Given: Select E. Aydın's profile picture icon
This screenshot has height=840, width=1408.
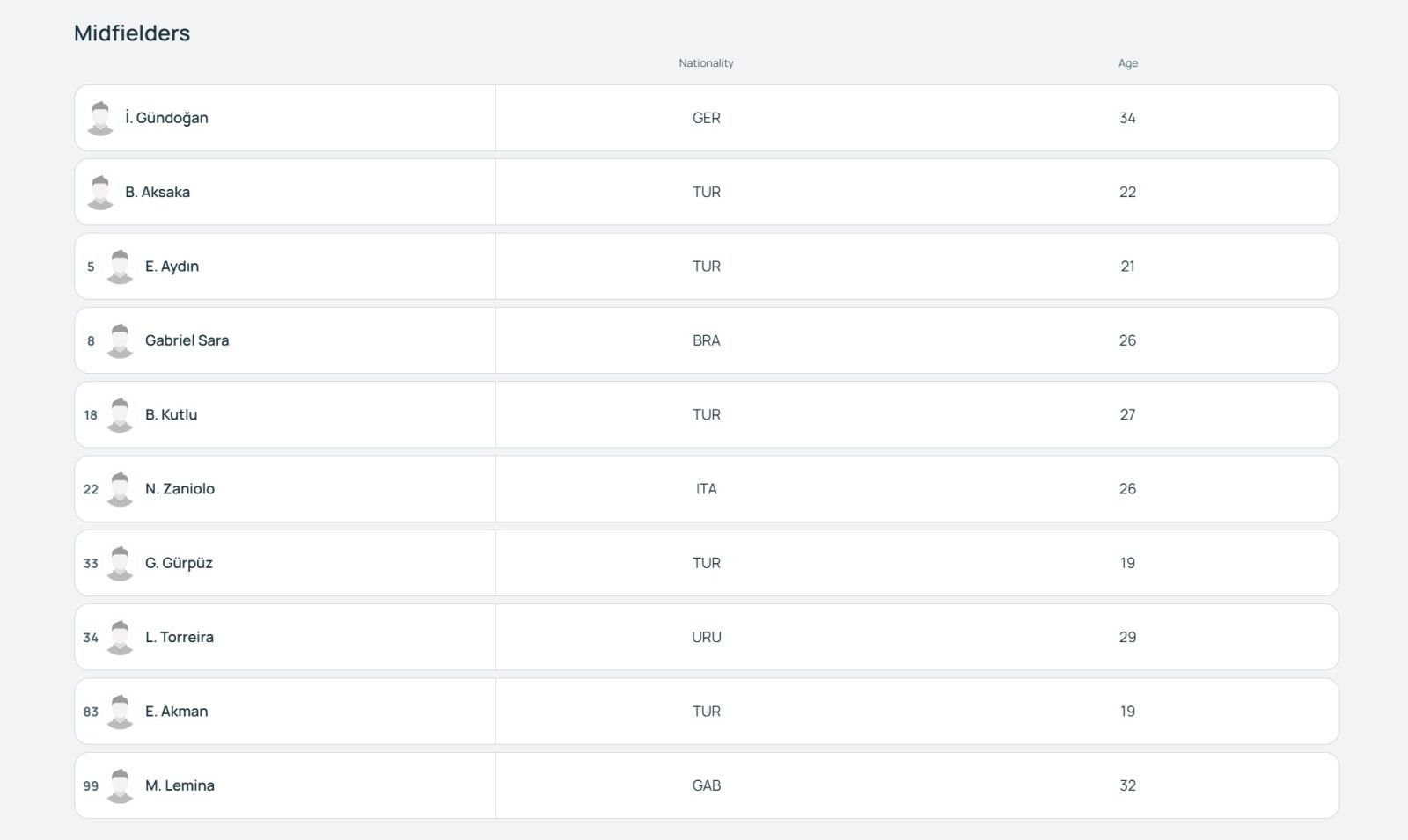Looking at the screenshot, I should pyautogui.click(x=120, y=267).
